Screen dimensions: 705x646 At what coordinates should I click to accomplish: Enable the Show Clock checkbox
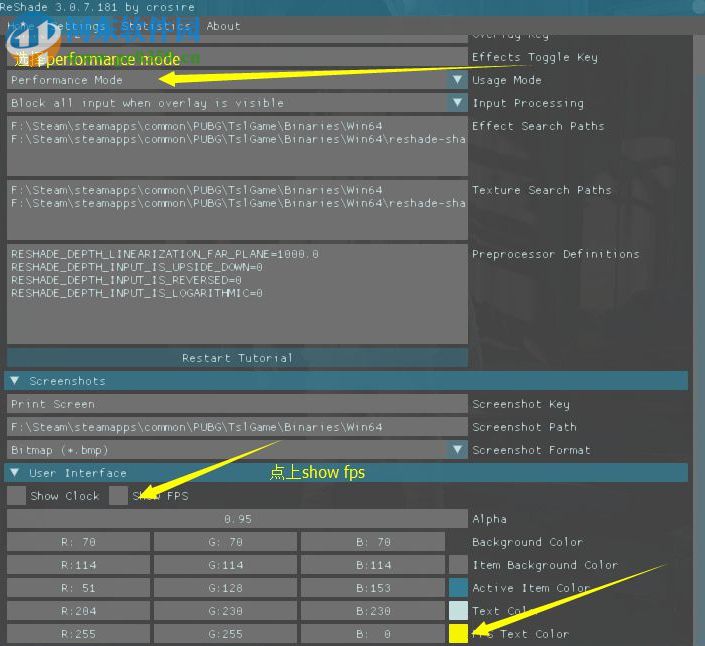(x=16, y=496)
